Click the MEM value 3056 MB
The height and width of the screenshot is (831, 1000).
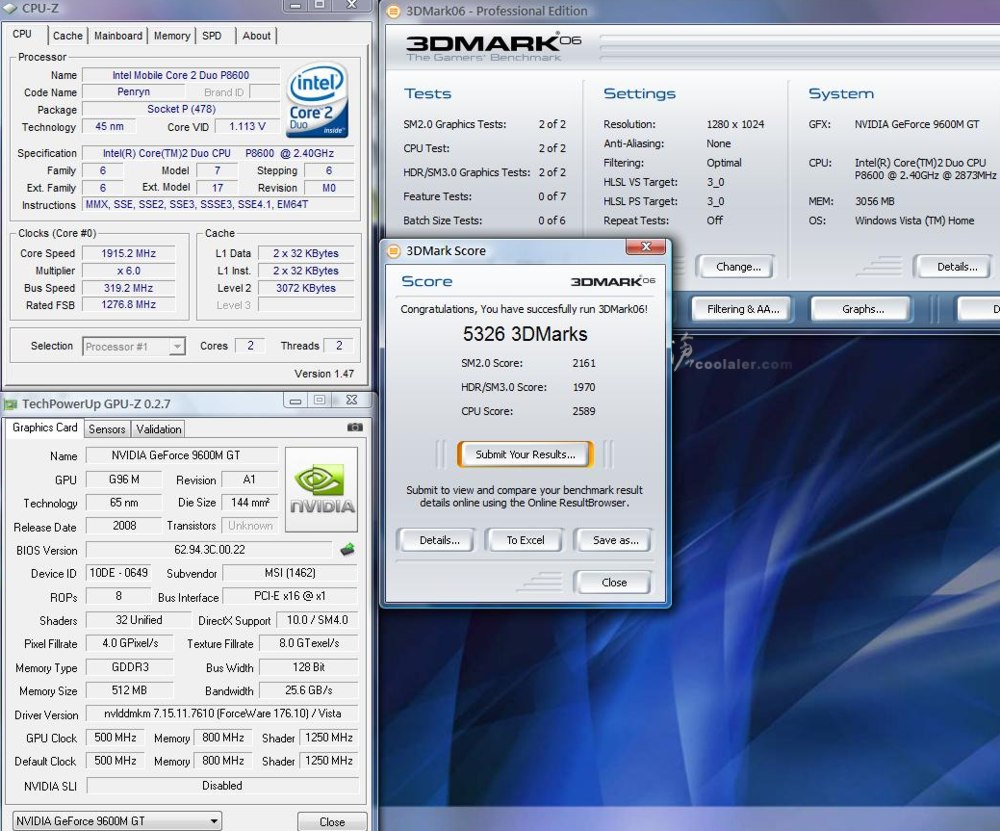874,202
